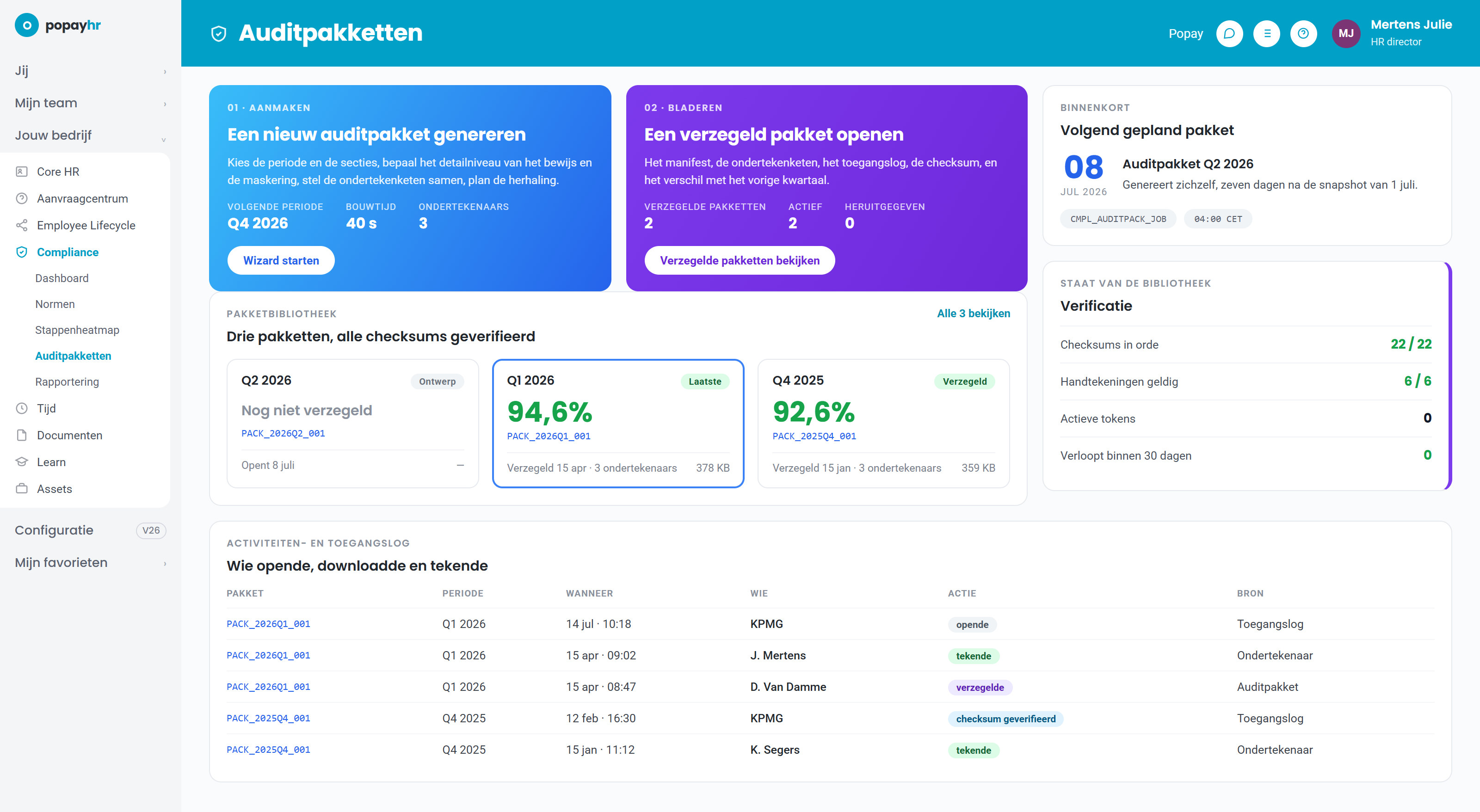Click the 'checksum geverifieerd' action badge

[x=1005, y=719]
